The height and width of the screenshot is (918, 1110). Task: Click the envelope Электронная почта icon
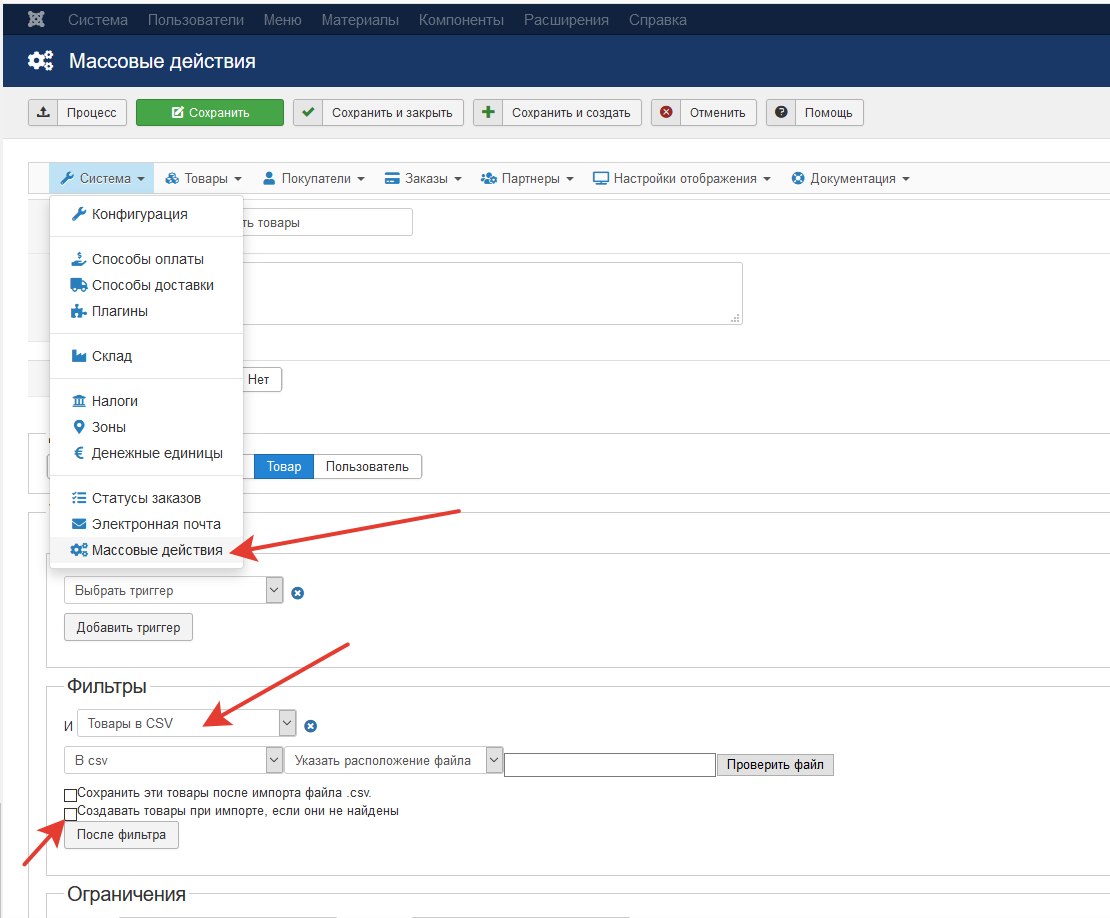pyautogui.click(x=79, y=524)
